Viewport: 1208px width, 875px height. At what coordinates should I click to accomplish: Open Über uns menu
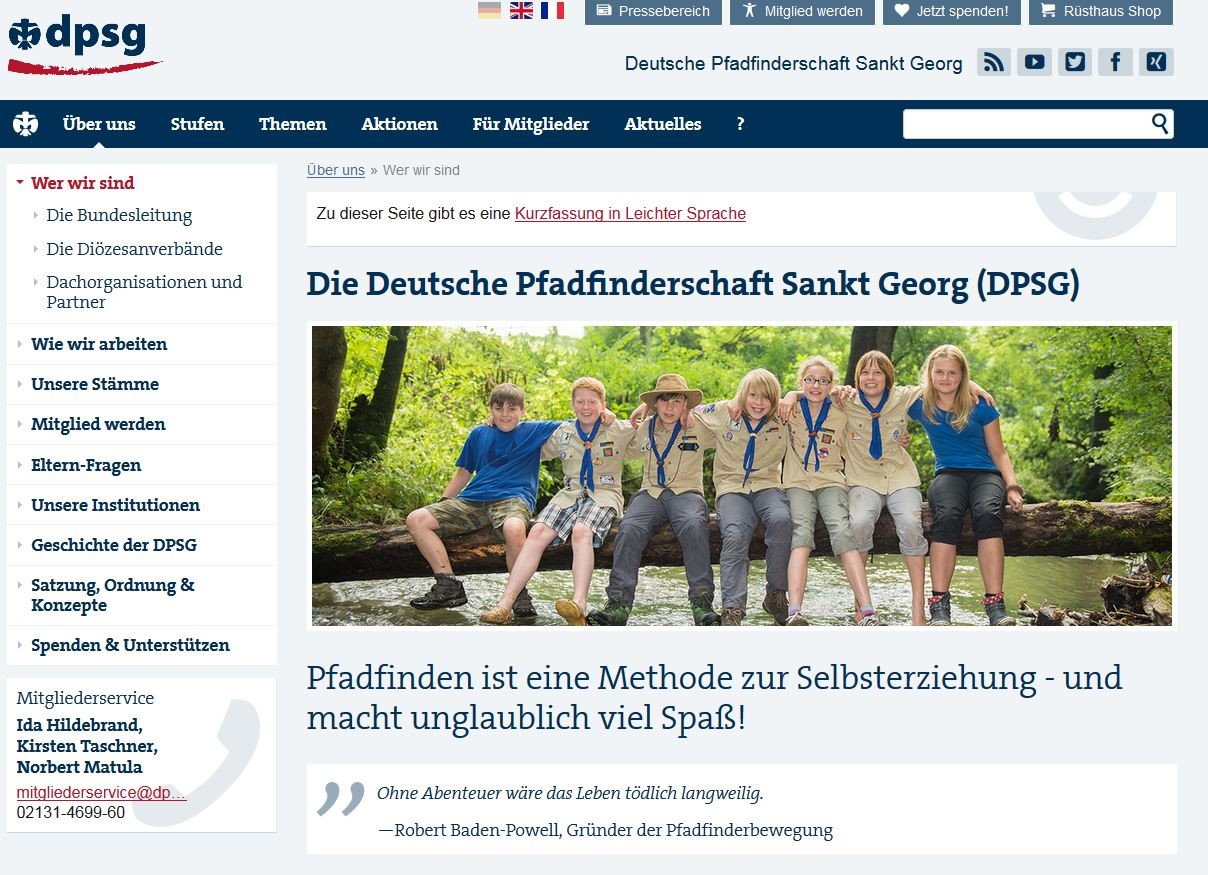[x=99, y=124]
